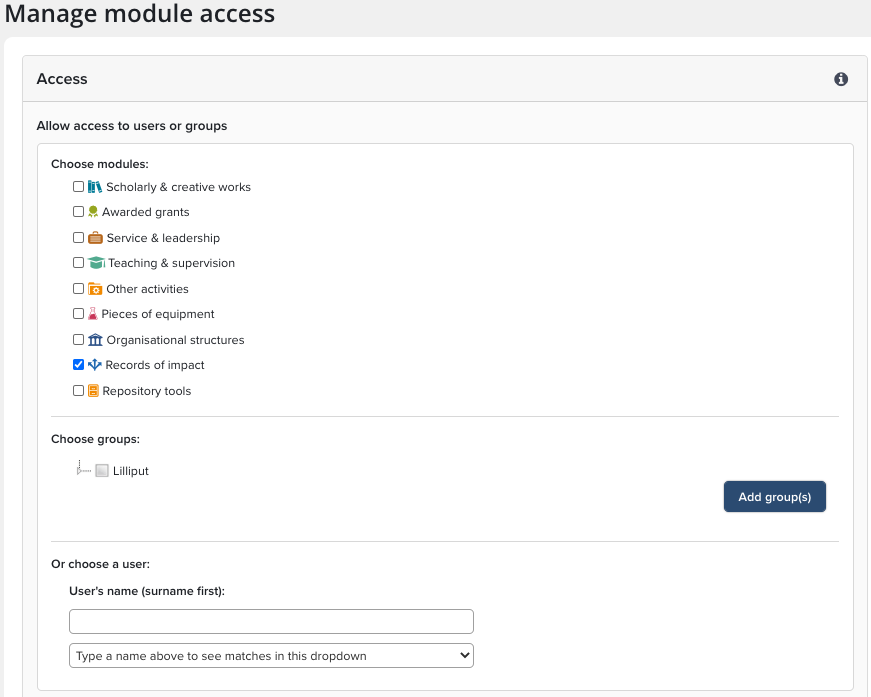
Task: Tick the Repository tools checkbox
Action: tap(79, 391)
